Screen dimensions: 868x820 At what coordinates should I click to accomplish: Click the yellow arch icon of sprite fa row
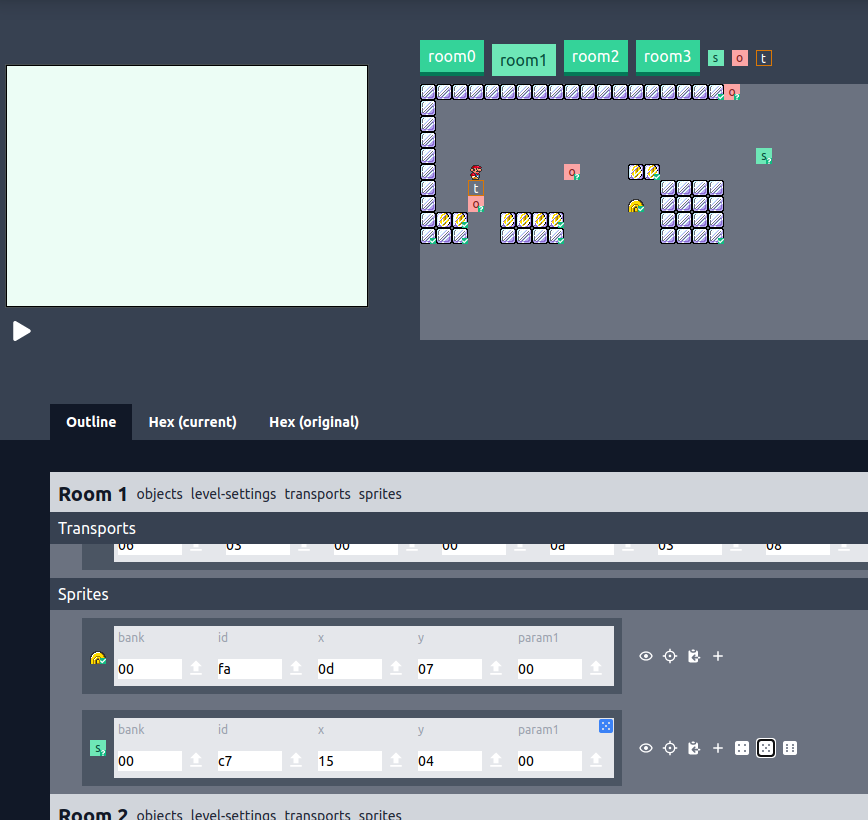click(98, 658)
